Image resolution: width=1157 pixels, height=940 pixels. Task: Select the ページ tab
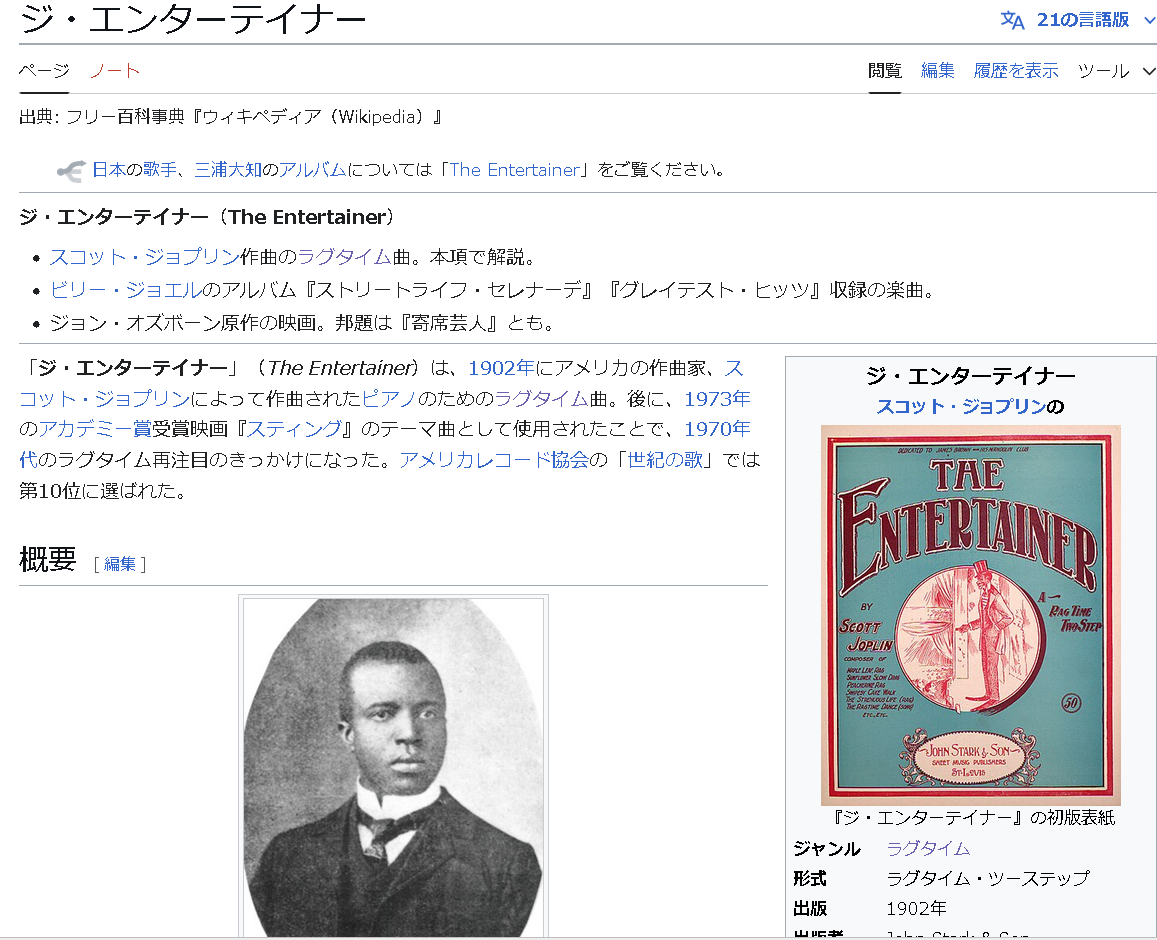coord(44,71)
